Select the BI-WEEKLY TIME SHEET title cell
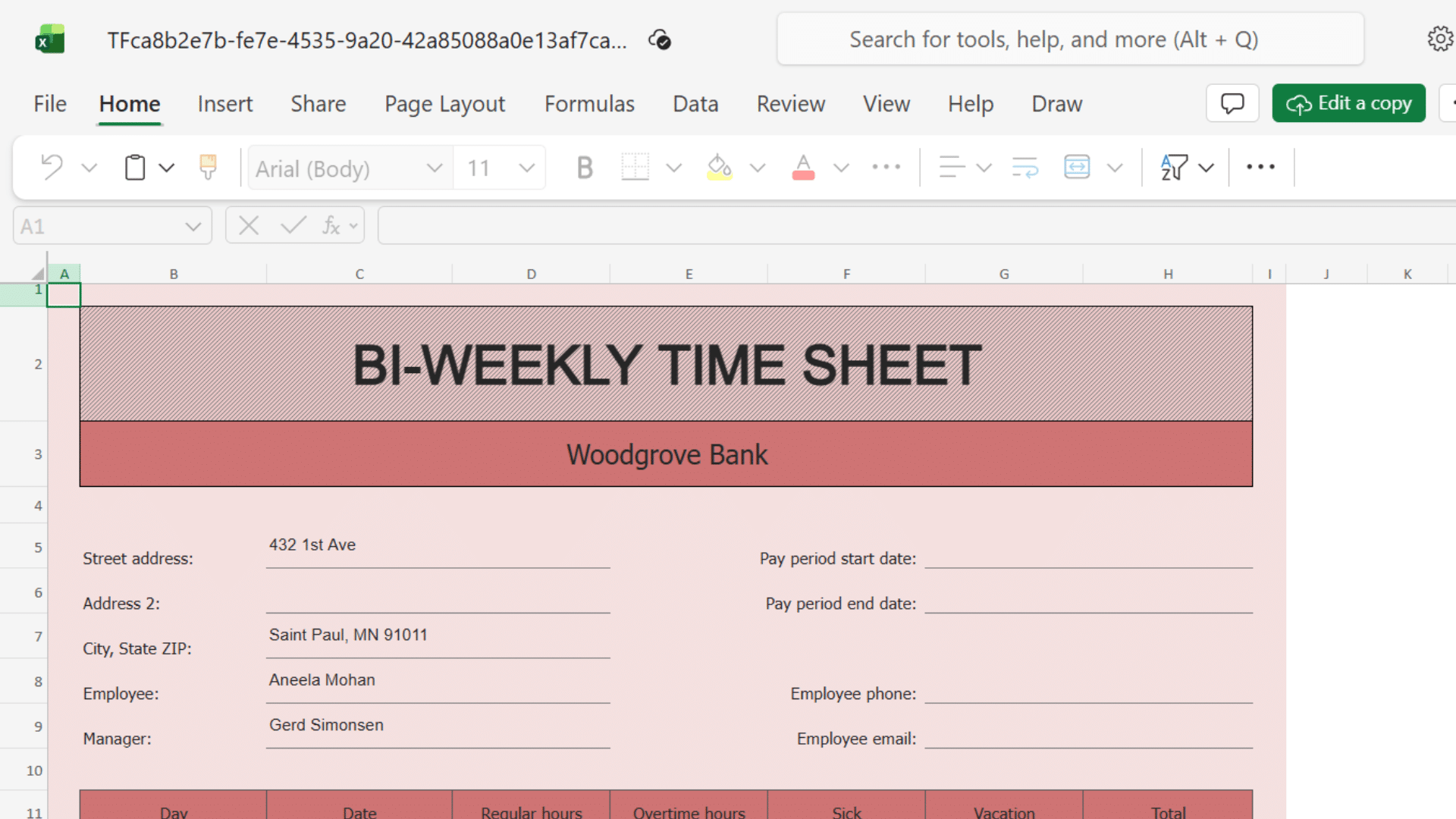 coord(666,364)
